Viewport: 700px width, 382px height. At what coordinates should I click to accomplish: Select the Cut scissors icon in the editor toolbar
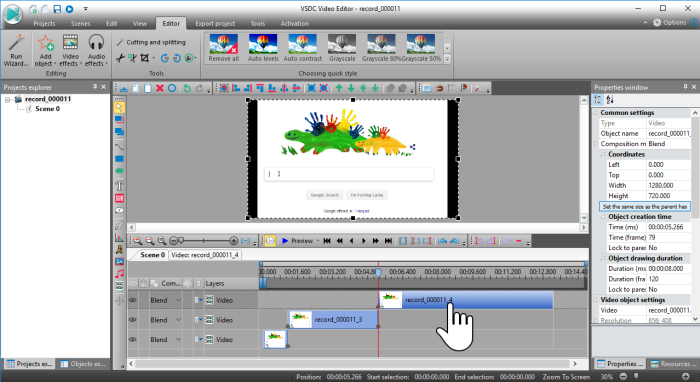point(124,88)
